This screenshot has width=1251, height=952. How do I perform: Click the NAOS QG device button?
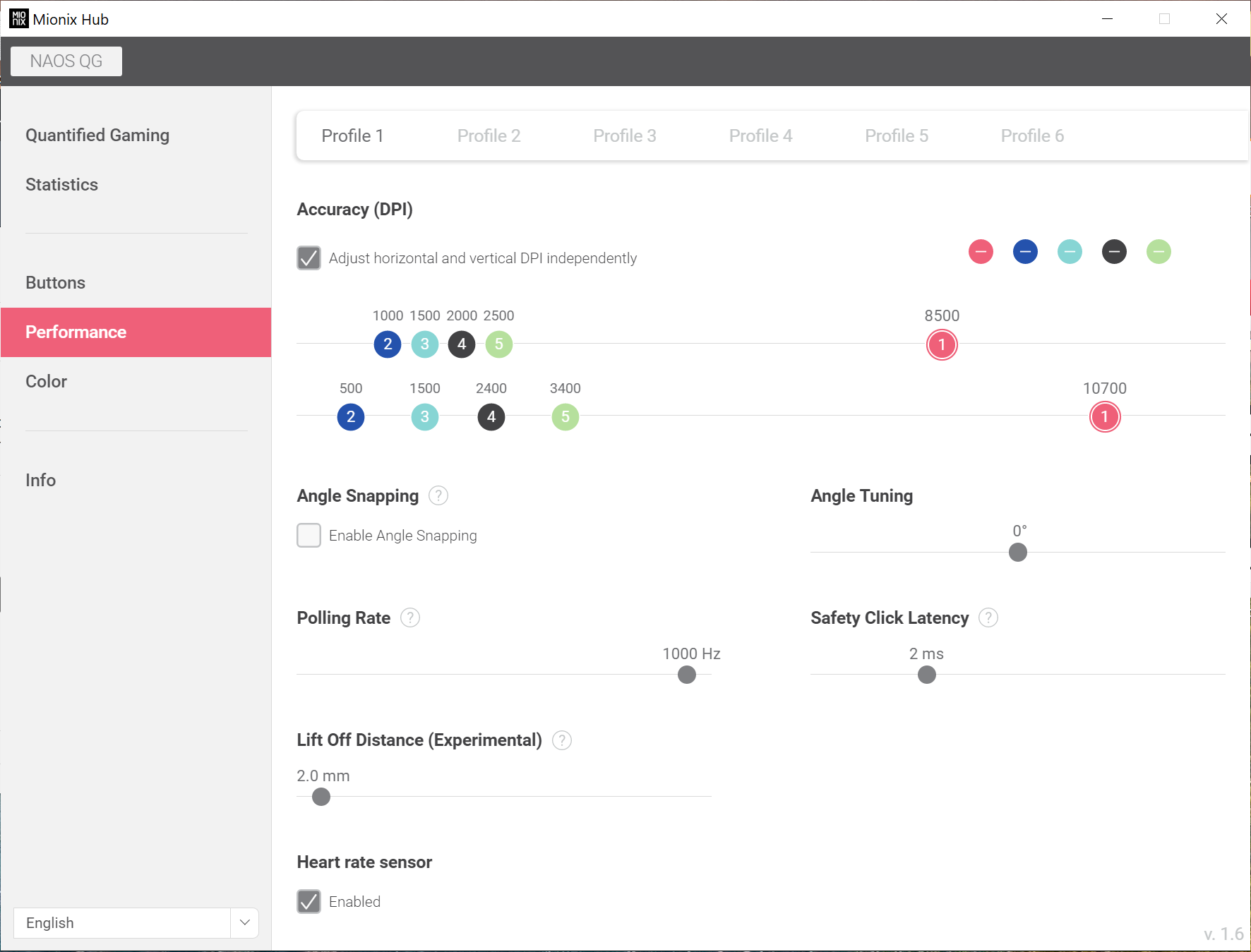[66, 61]
